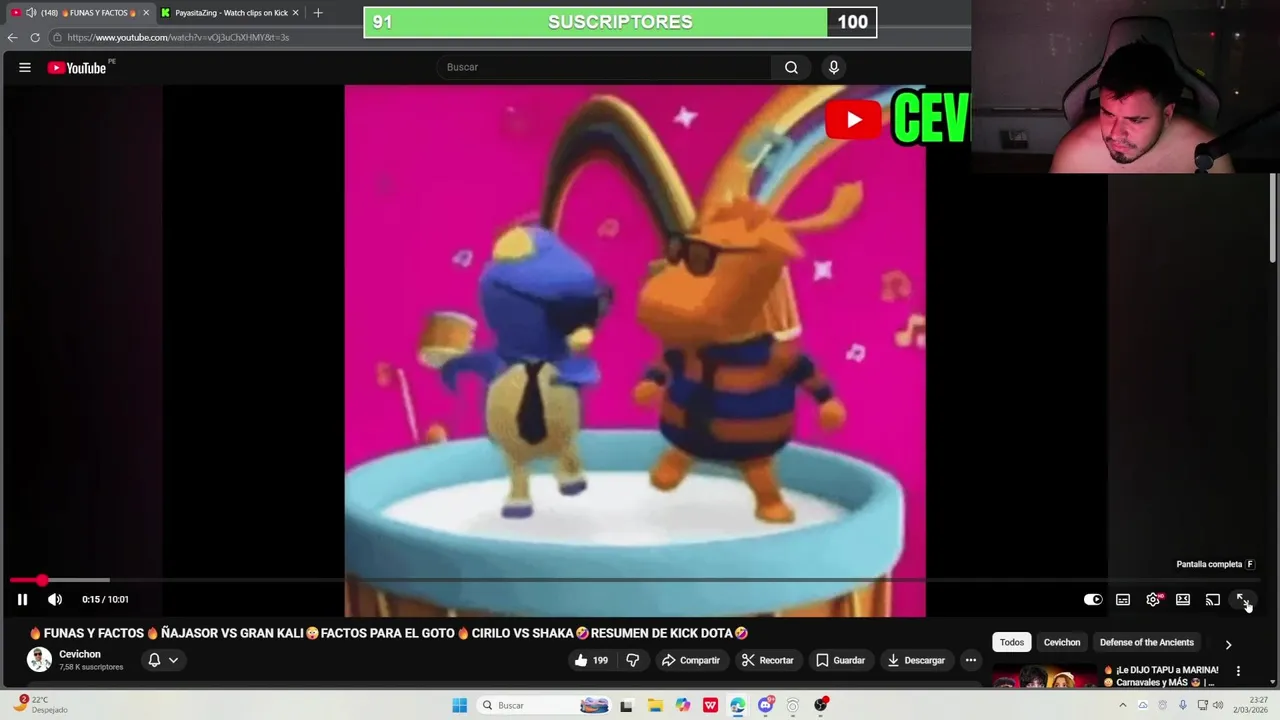Reload the page with refresh icon
Screen dimensions: 1280x720
point(35,37)
